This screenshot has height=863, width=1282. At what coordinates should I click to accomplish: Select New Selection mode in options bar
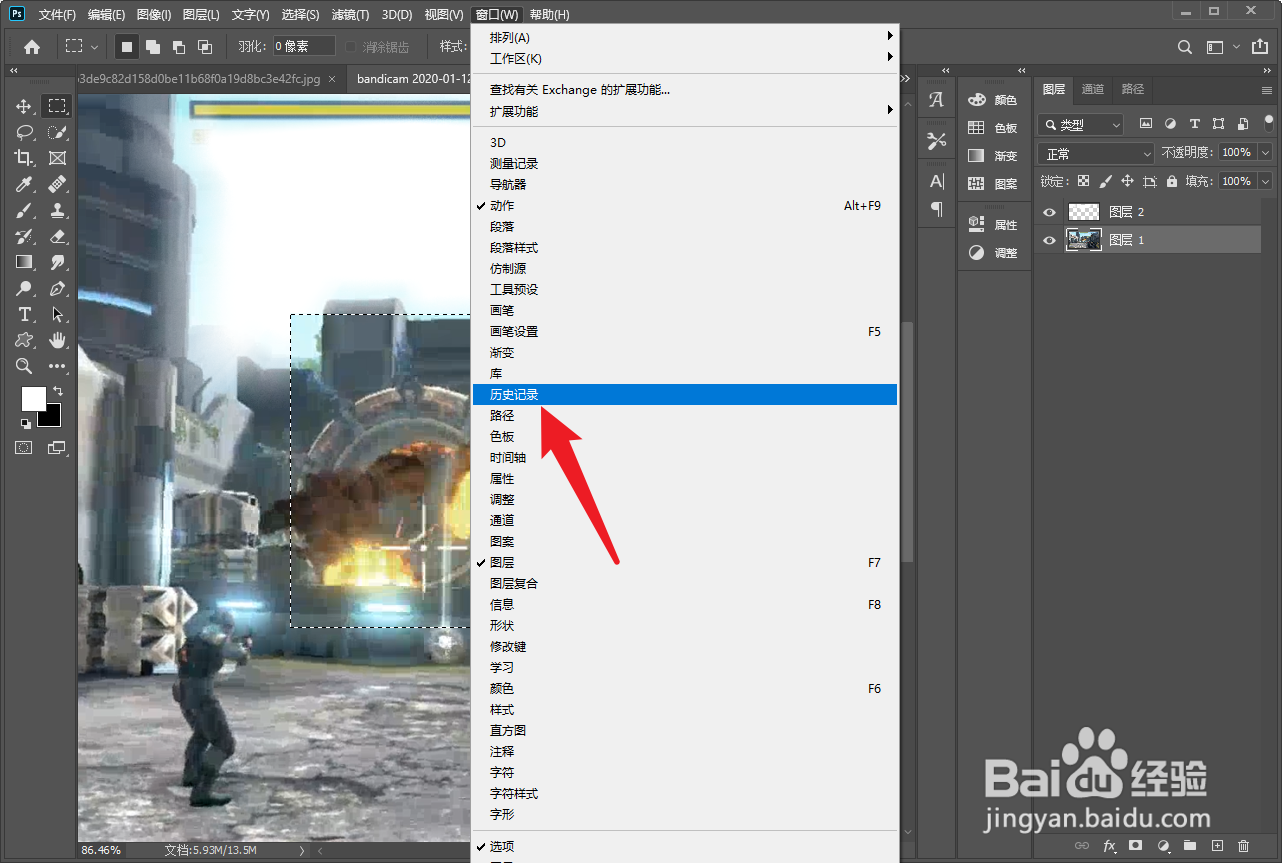click(x=127, y=46)
